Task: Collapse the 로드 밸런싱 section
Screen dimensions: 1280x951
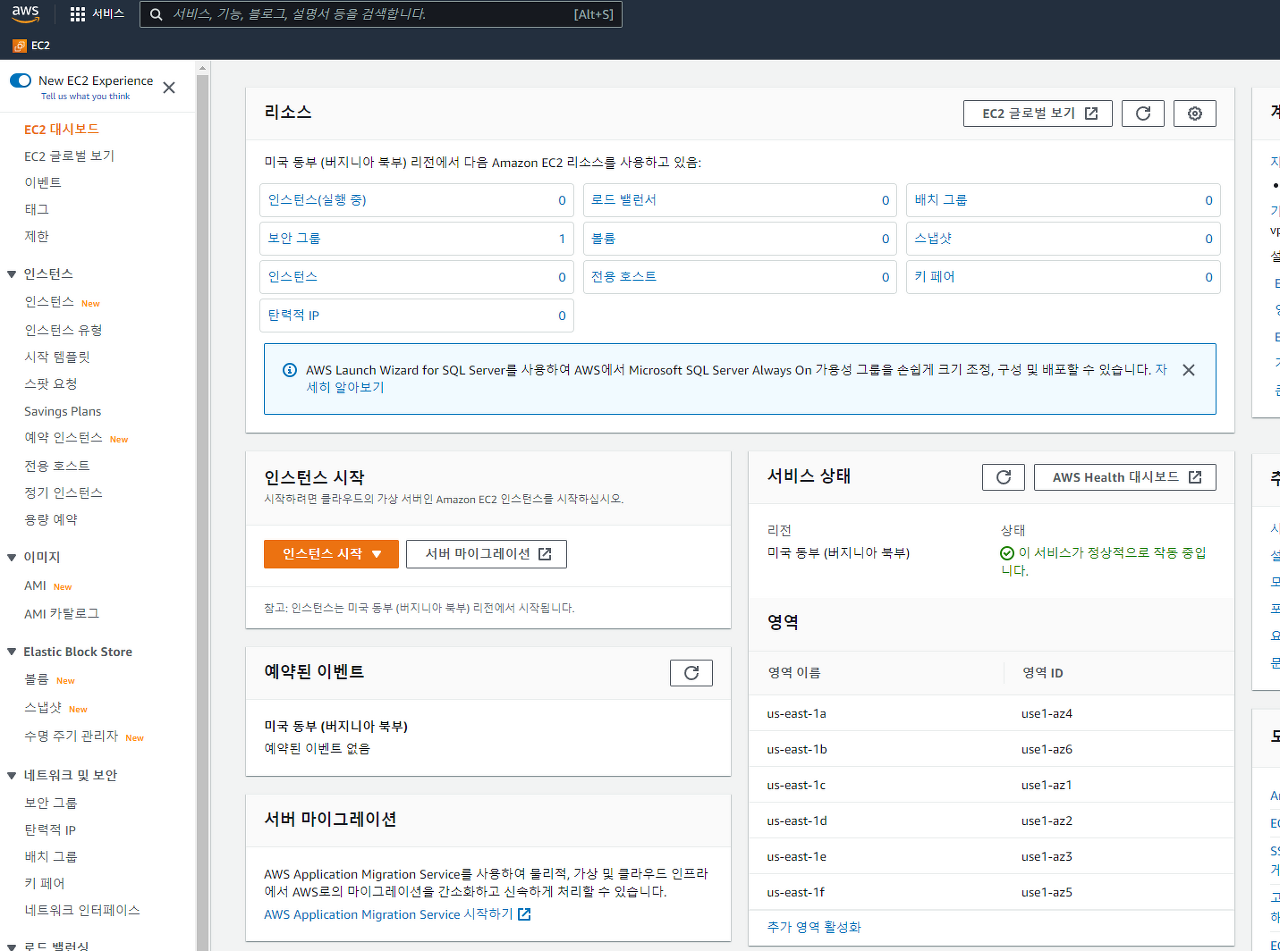Action: (x=12, y=946)
